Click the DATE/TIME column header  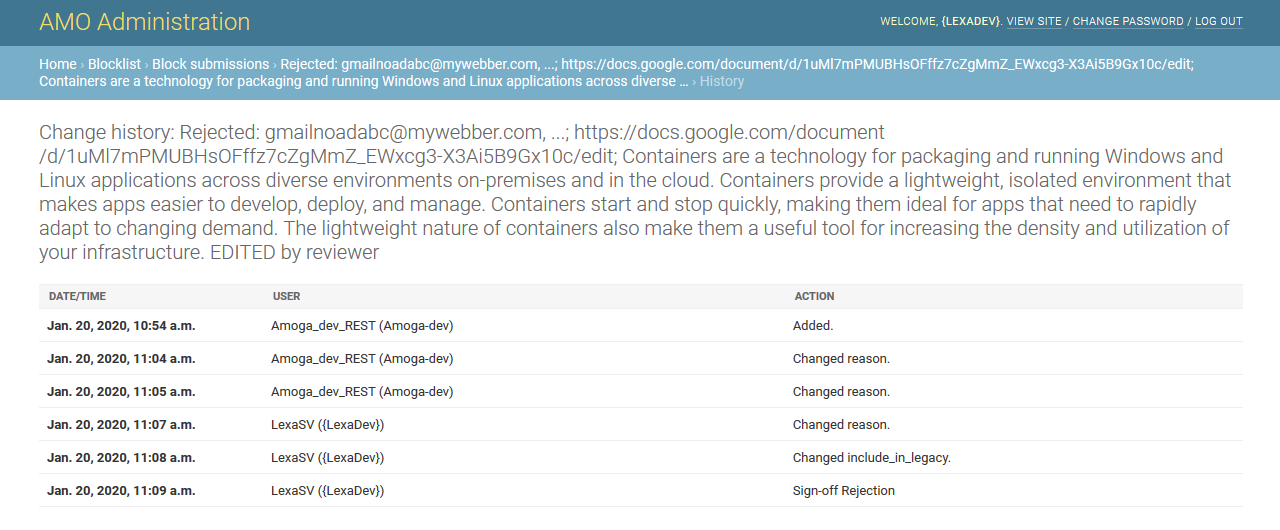(x=78, y=296)
